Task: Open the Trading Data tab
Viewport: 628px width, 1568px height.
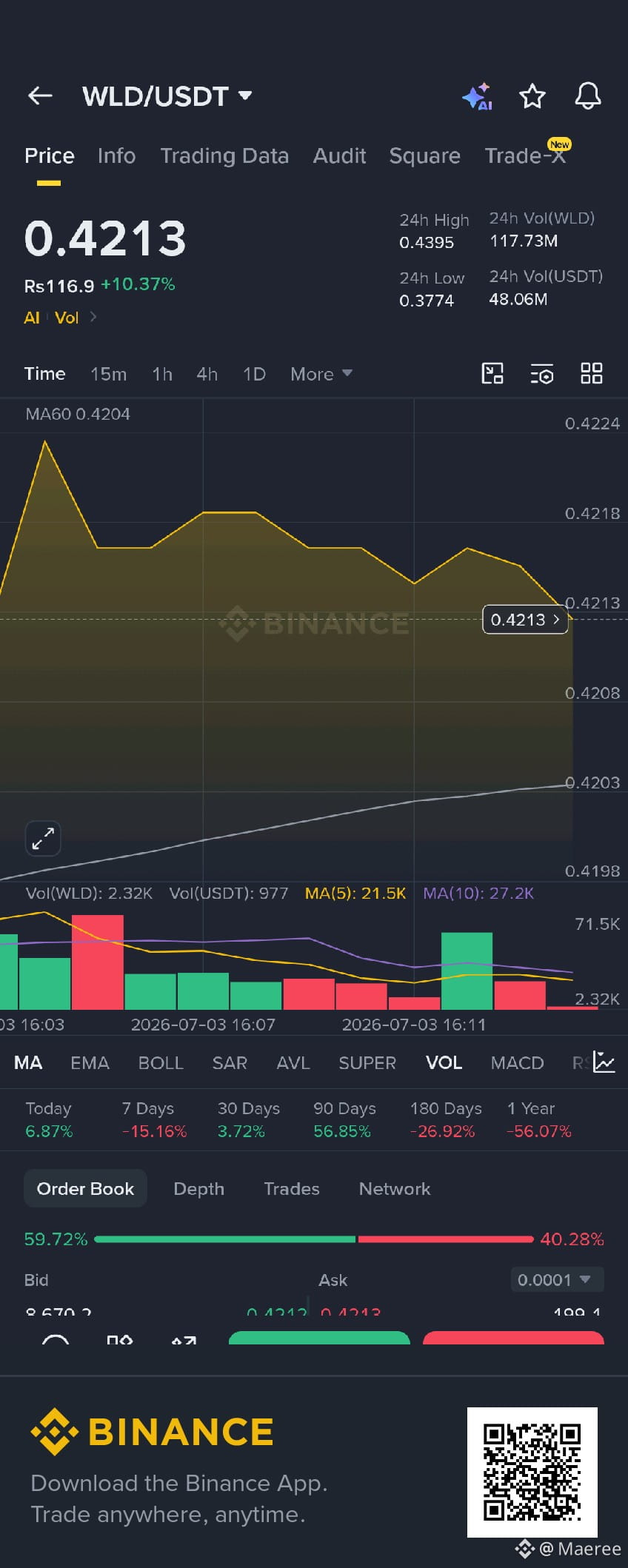Action: (224, 156)
